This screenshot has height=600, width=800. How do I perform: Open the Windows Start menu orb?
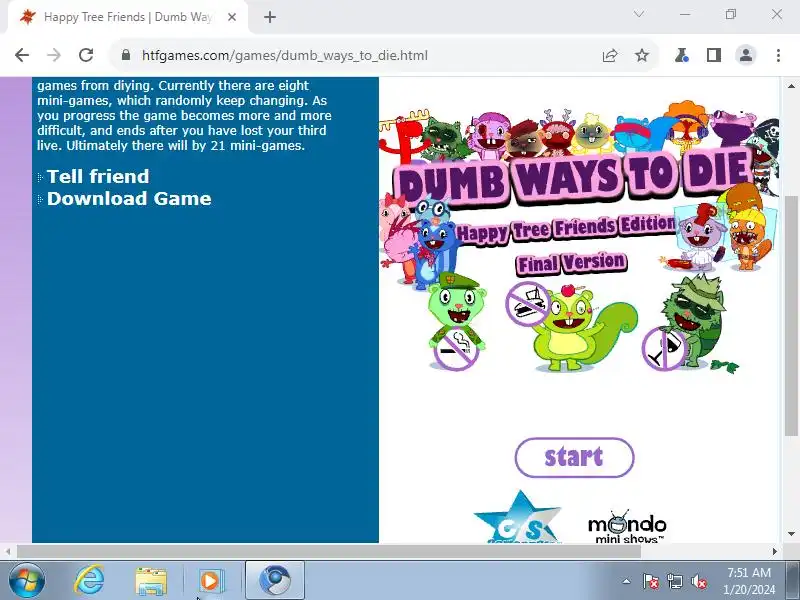coord(27,581)
